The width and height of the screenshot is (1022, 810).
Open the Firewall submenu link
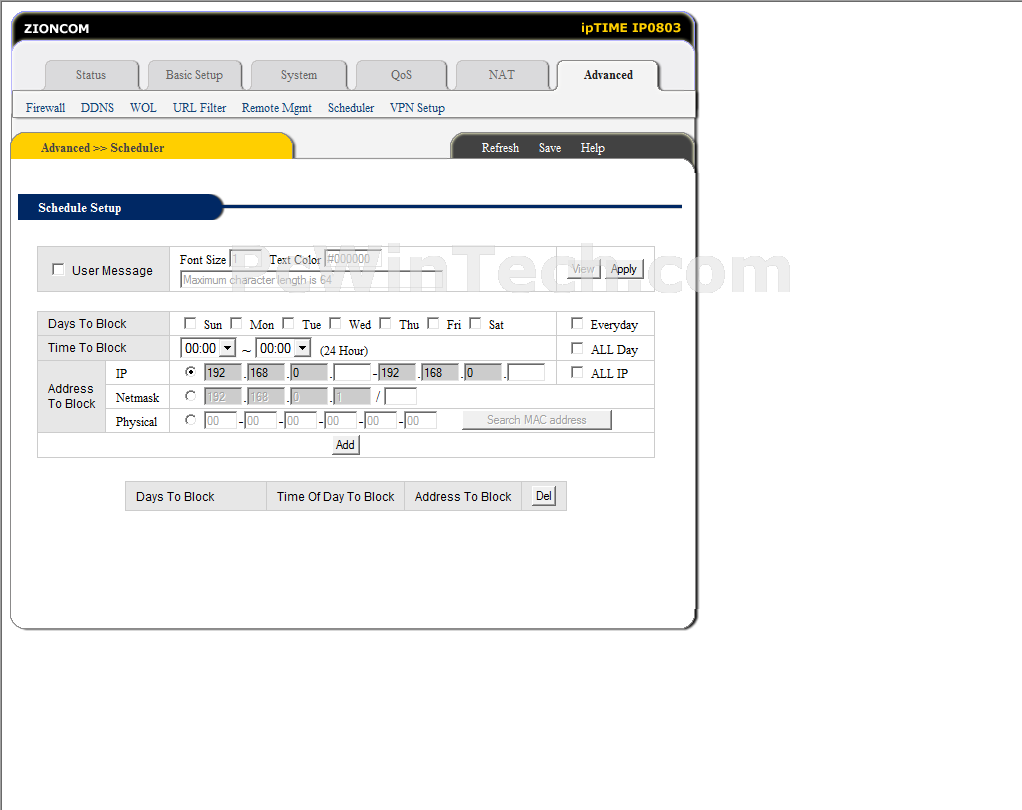pyautogui.click(x=46, y=108)
